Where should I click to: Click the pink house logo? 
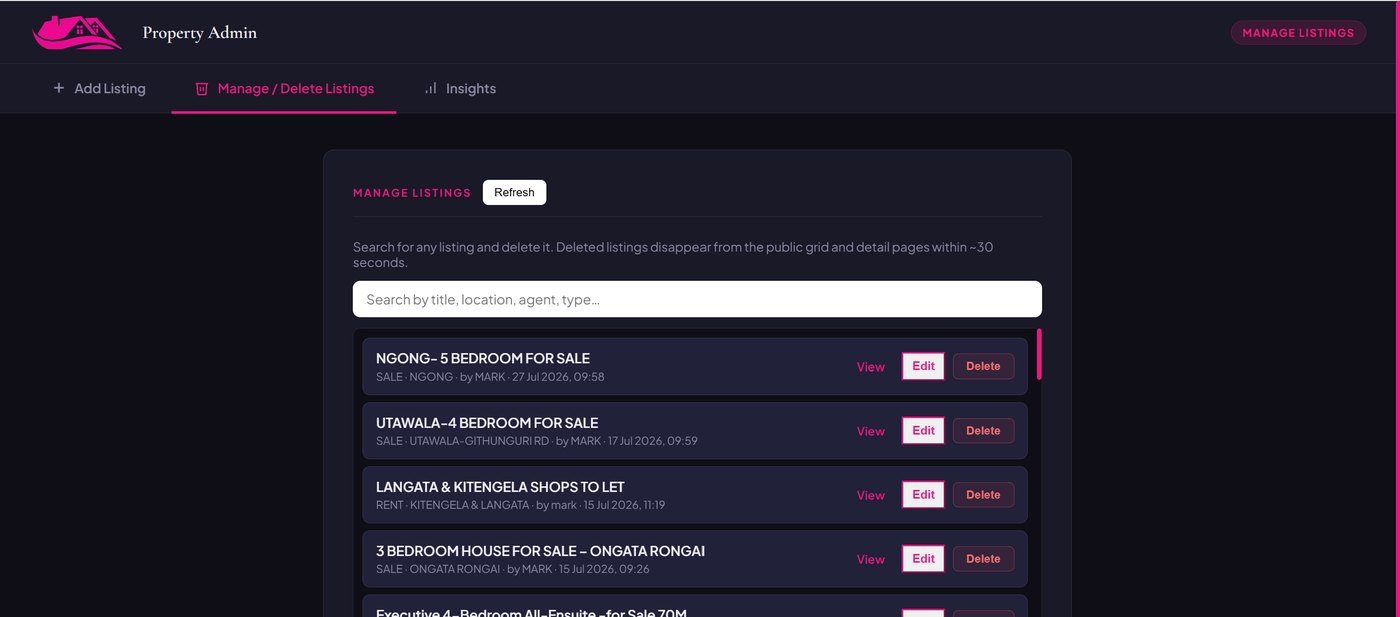click(77, 33)
